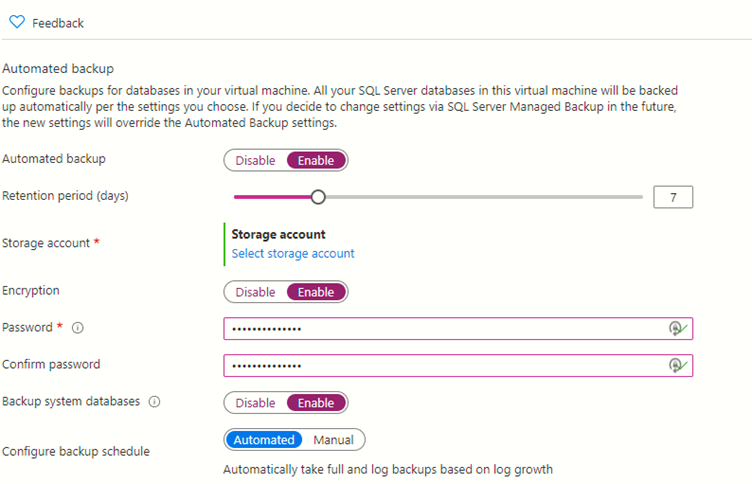Set backup schedule to Manual
Image resolution: width=752 pixels, height=484 pixels.
pos(333,440)
